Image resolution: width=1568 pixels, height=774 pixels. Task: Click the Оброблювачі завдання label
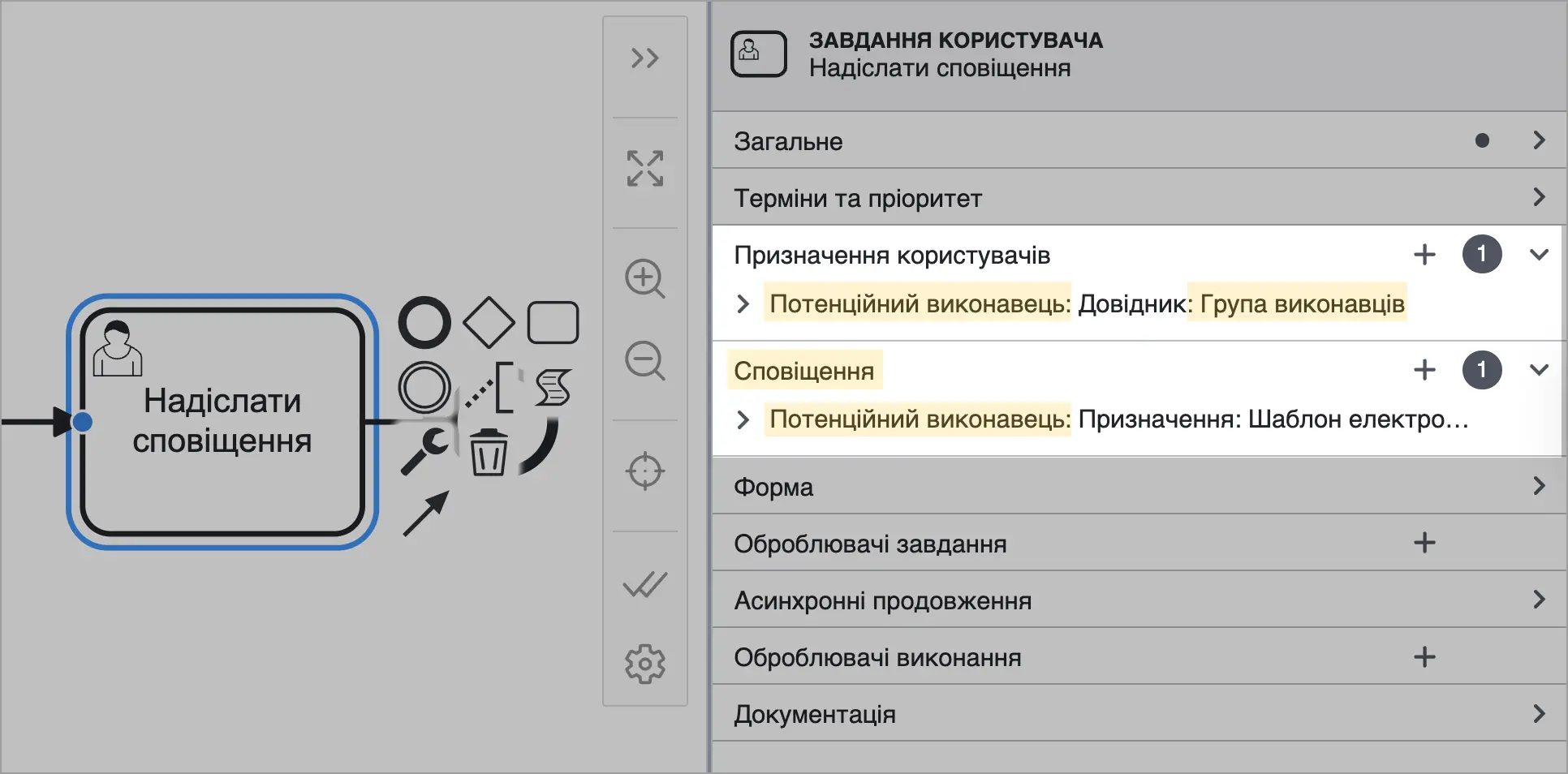[x=870, y=544]
